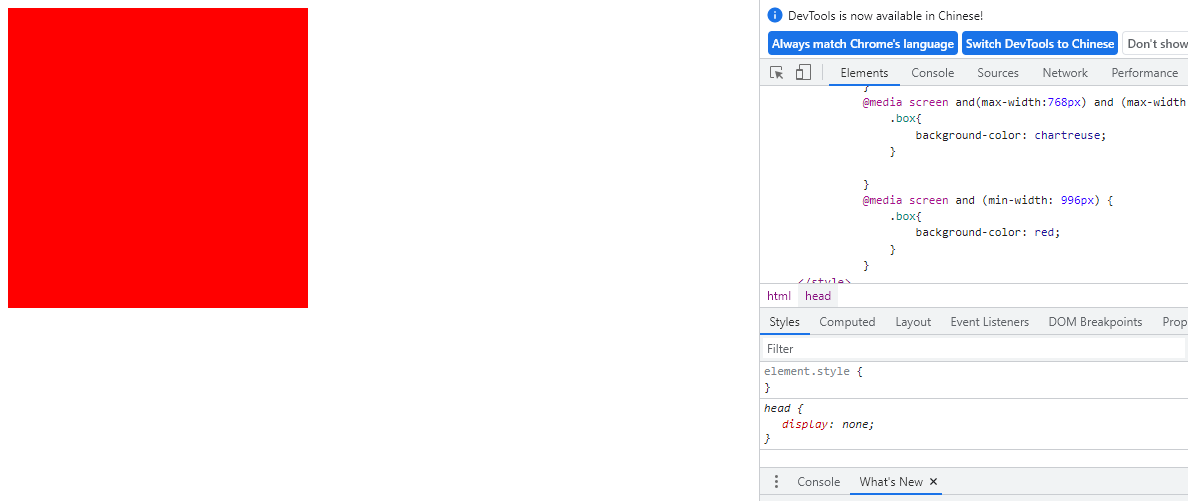Image resolution: width=1188 pixels, height=501 pixels.
Task: Open the Console panel tab
Action: click(933, 73)
